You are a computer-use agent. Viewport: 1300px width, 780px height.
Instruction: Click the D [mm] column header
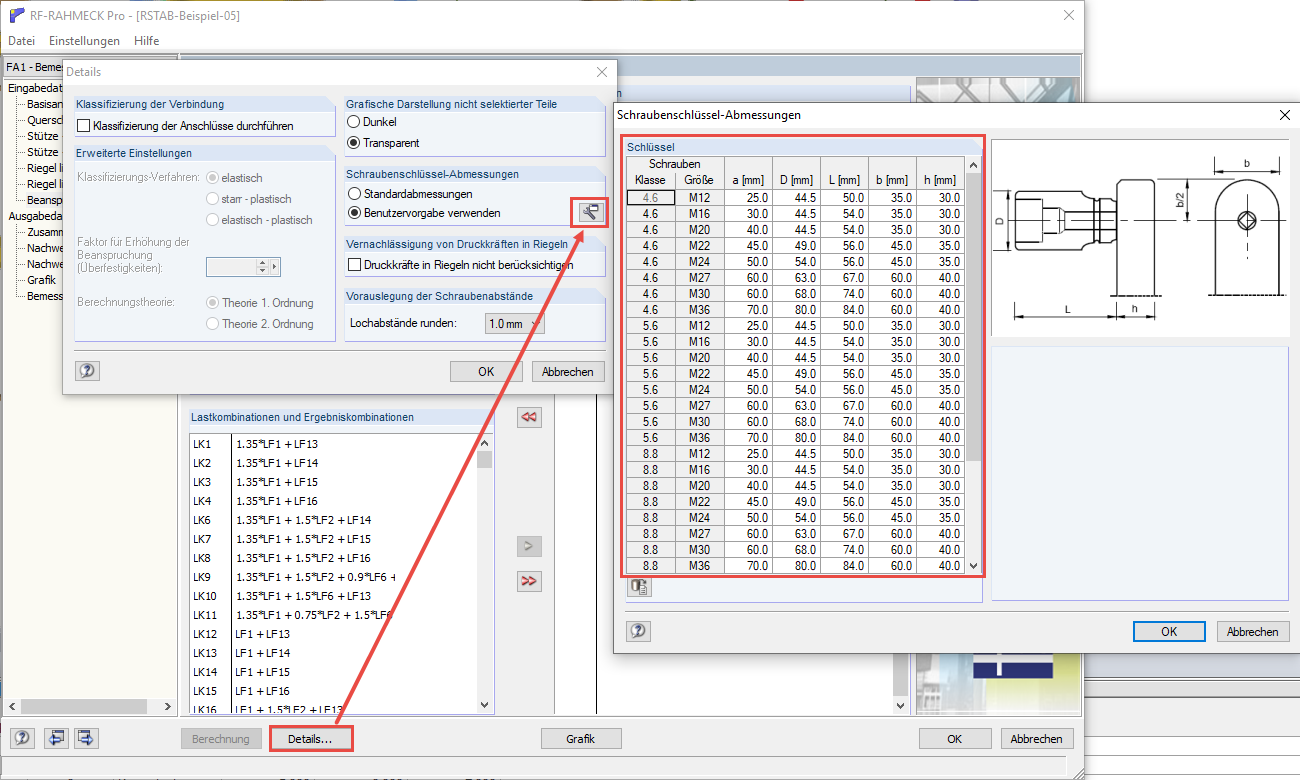point(796,180)
